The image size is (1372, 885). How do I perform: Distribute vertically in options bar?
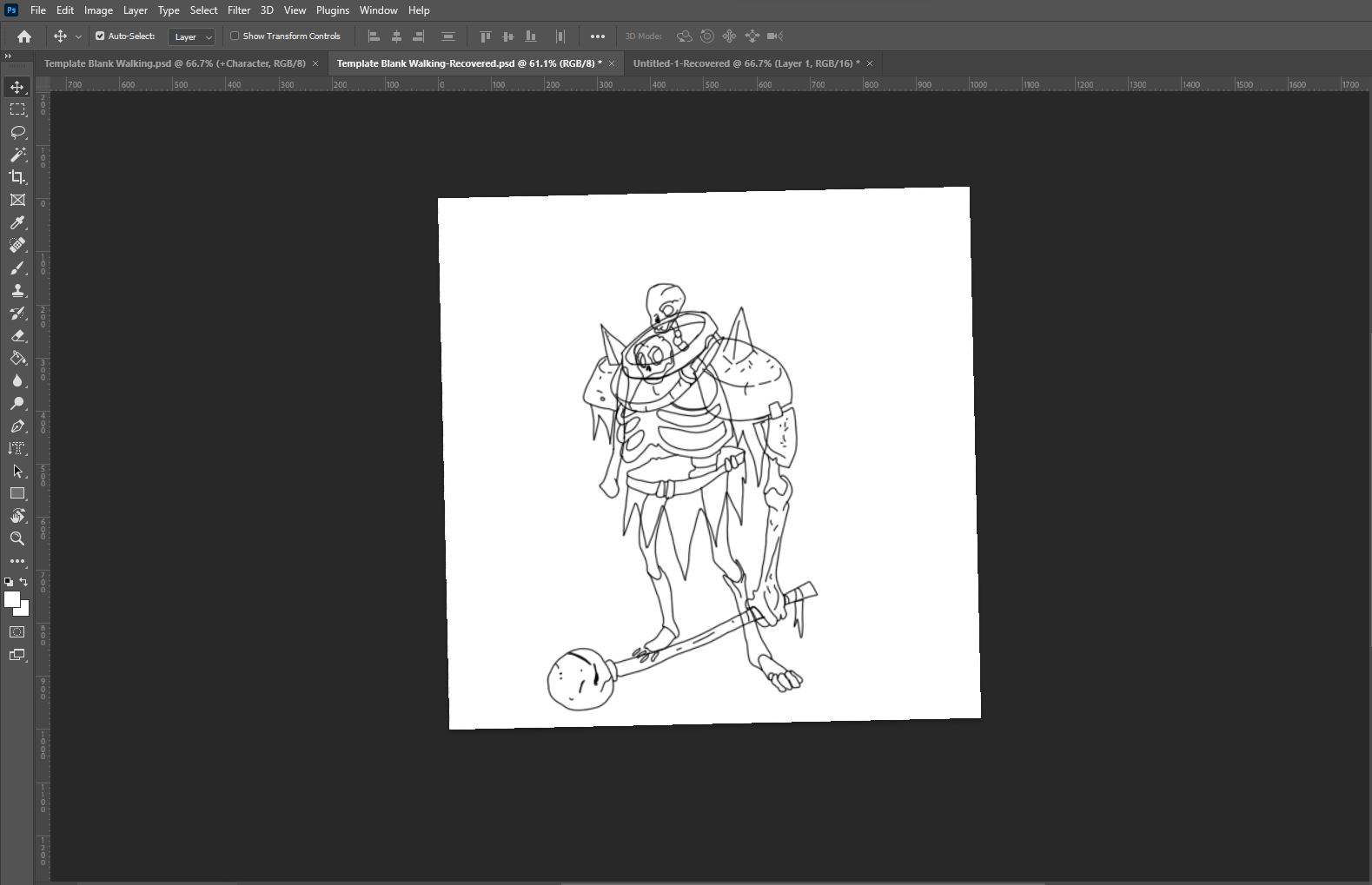coord(448,36)
